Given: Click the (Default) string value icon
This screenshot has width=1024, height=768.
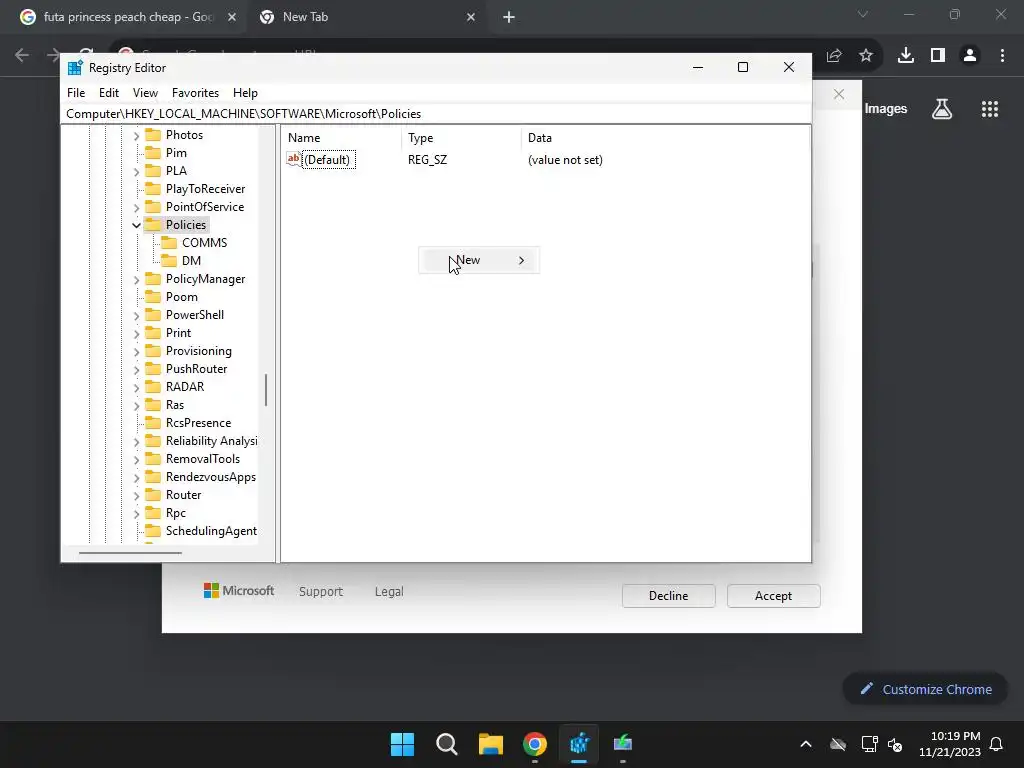Looking at the screenshot, I should (x=294, y=159).
